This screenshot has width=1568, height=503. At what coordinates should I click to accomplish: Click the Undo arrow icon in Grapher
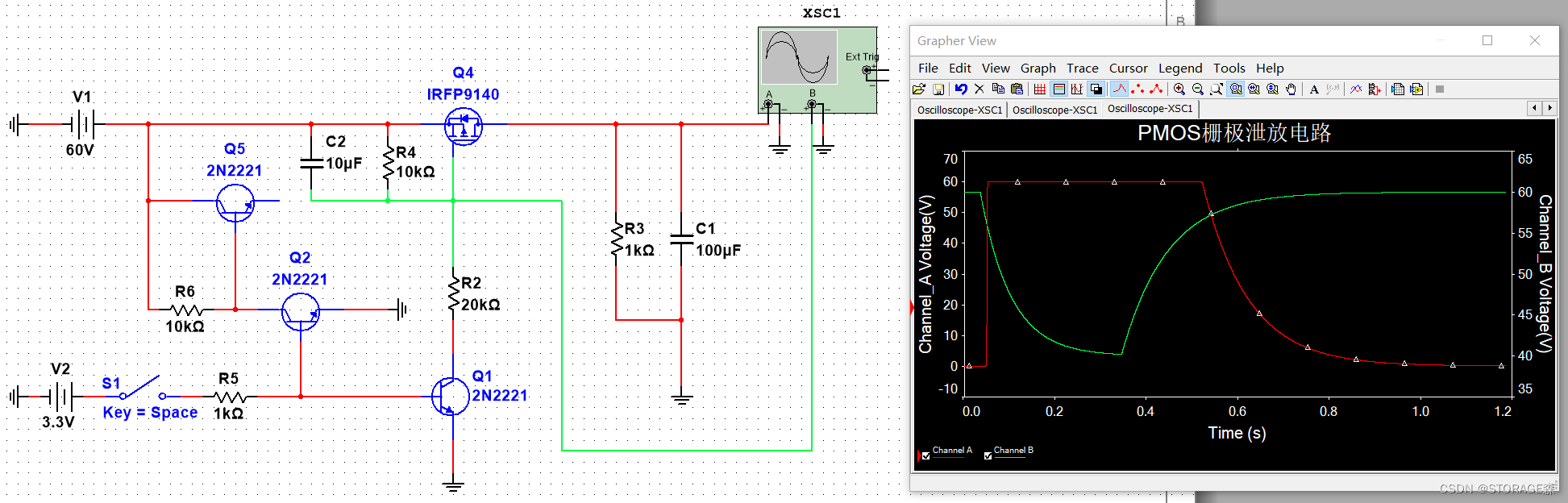coord(961,89)
